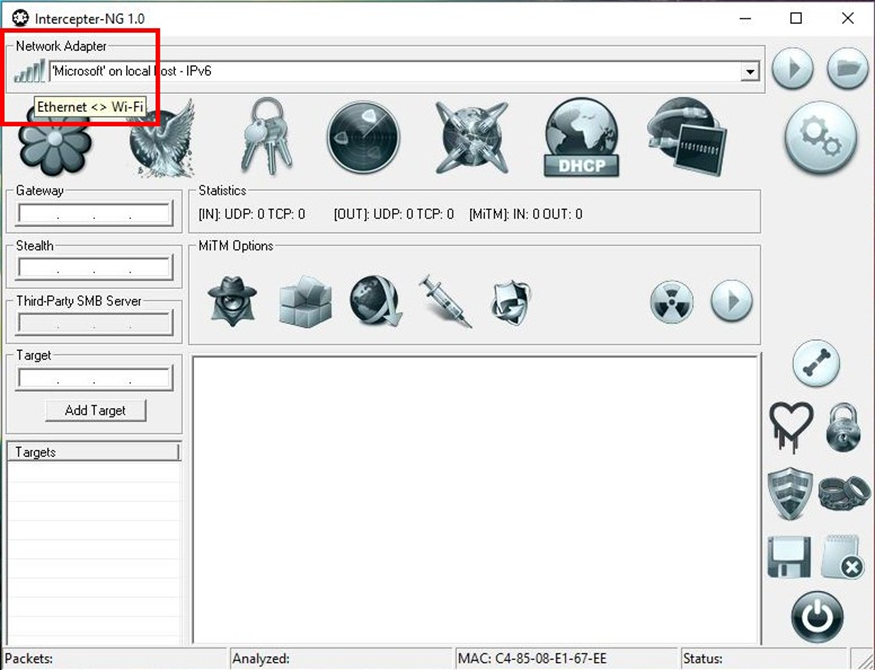The width and height of the screenshot is (875, 670).
Task: Select the spy hat MiTM option
Action: click(x=232, y=301)
